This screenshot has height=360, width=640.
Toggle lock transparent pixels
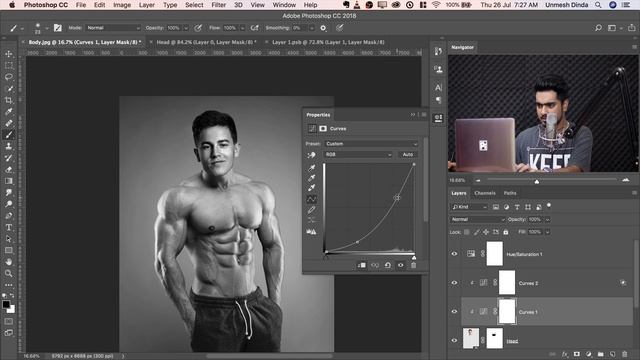pyautogui.click(x=467, y=232)
